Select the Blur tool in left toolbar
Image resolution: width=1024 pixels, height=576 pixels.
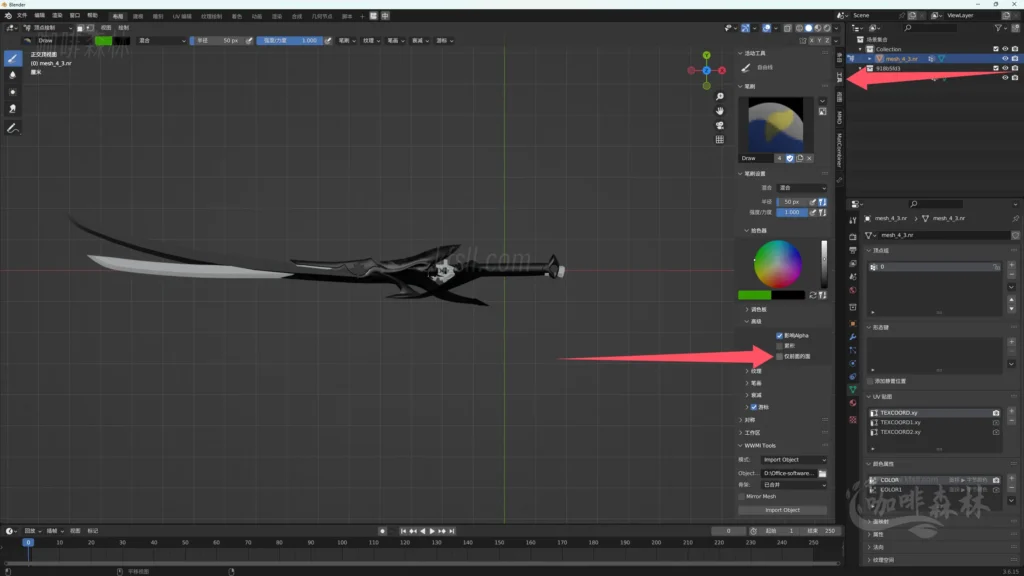tap(13, 75)
